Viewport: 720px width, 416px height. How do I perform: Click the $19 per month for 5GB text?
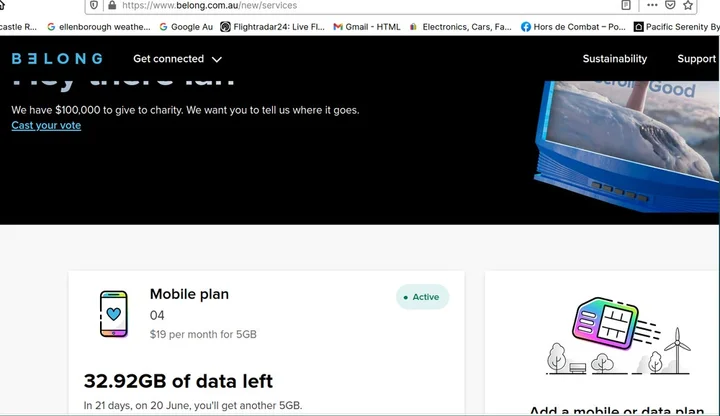point(203,334)
